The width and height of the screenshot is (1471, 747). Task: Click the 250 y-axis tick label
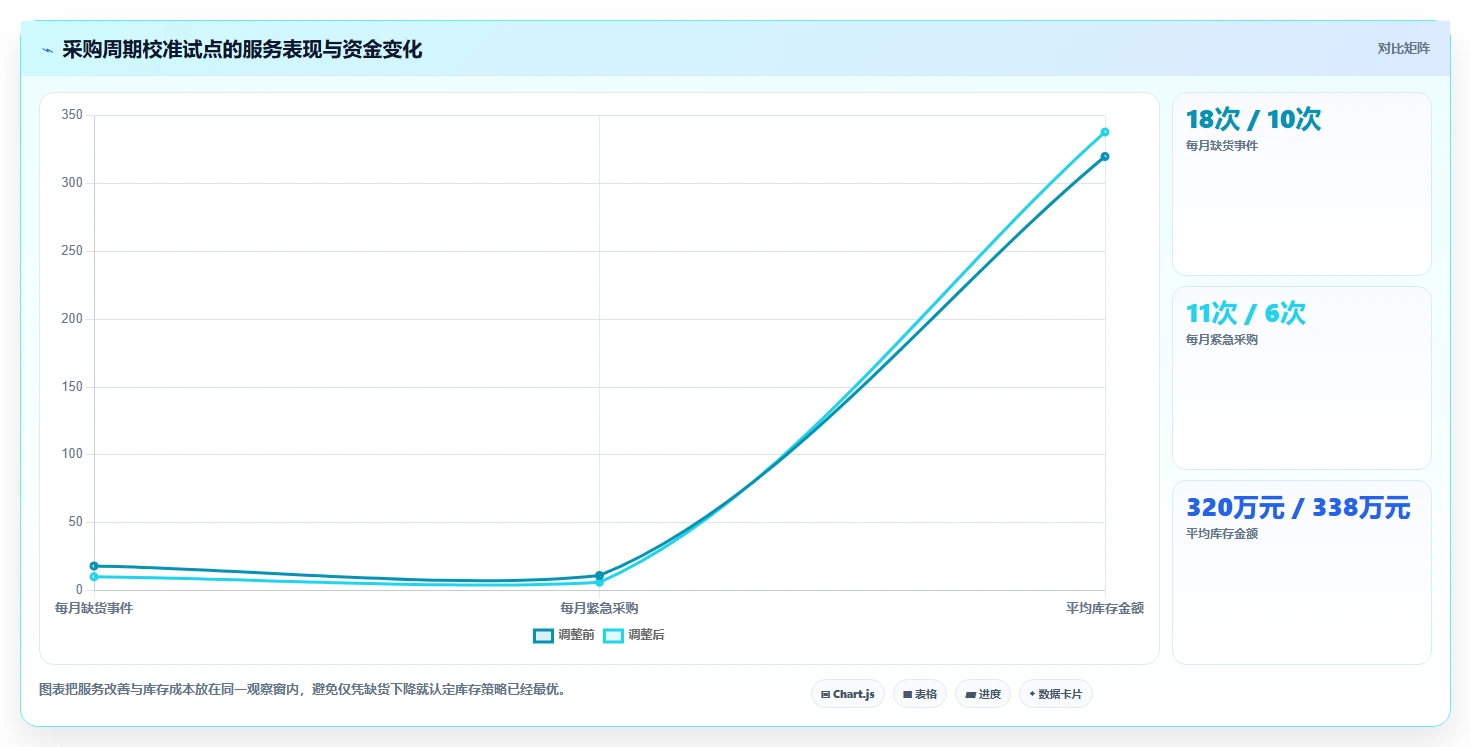(x=72, y=251)
